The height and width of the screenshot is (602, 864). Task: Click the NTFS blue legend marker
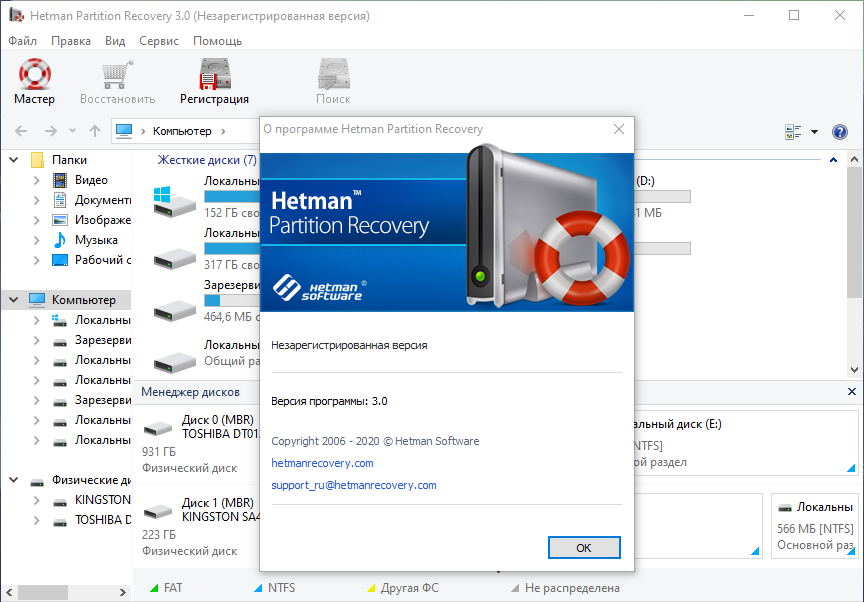tap(258, 588)
